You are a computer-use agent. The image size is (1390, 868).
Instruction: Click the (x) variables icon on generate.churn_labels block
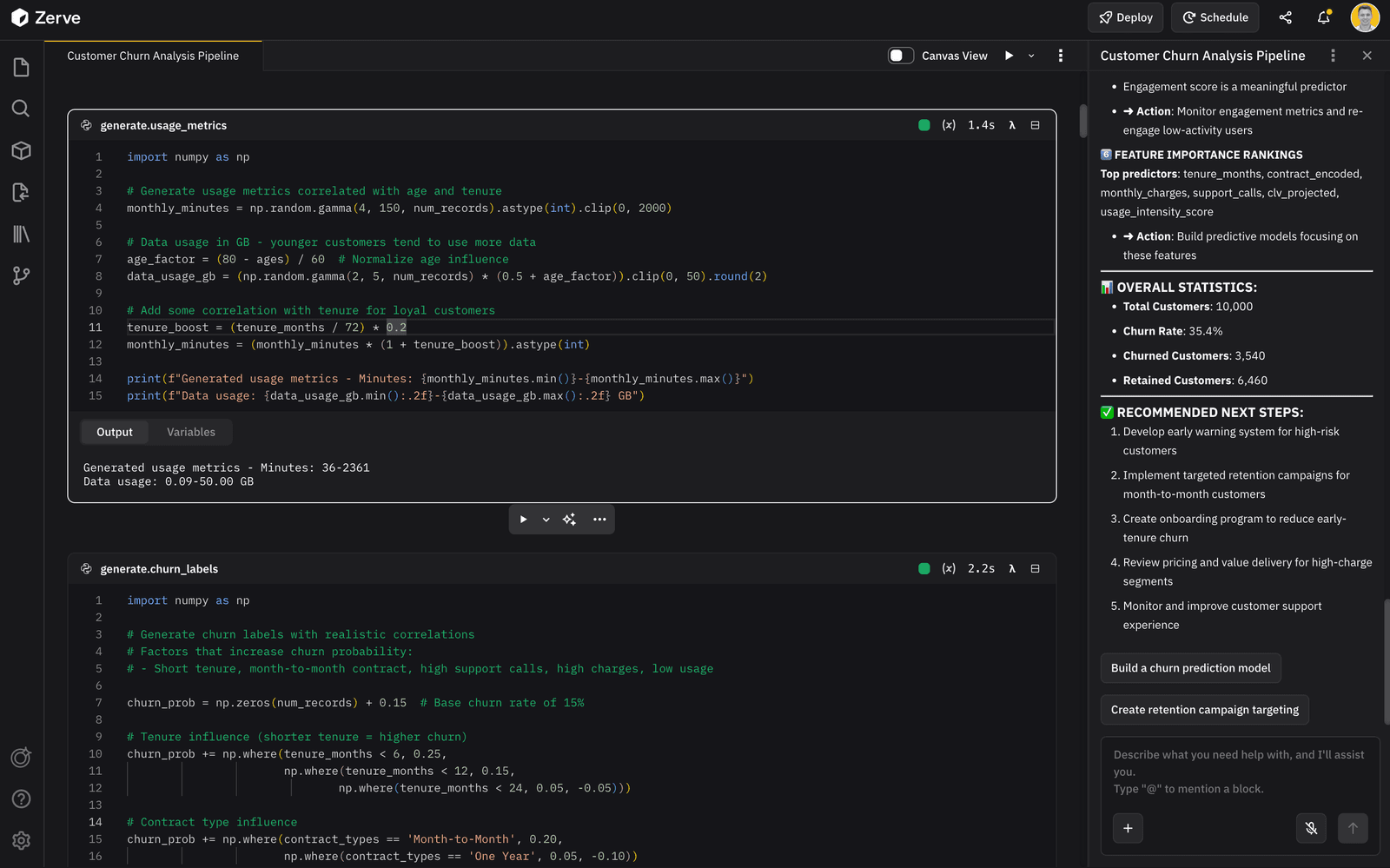(948, 568)
